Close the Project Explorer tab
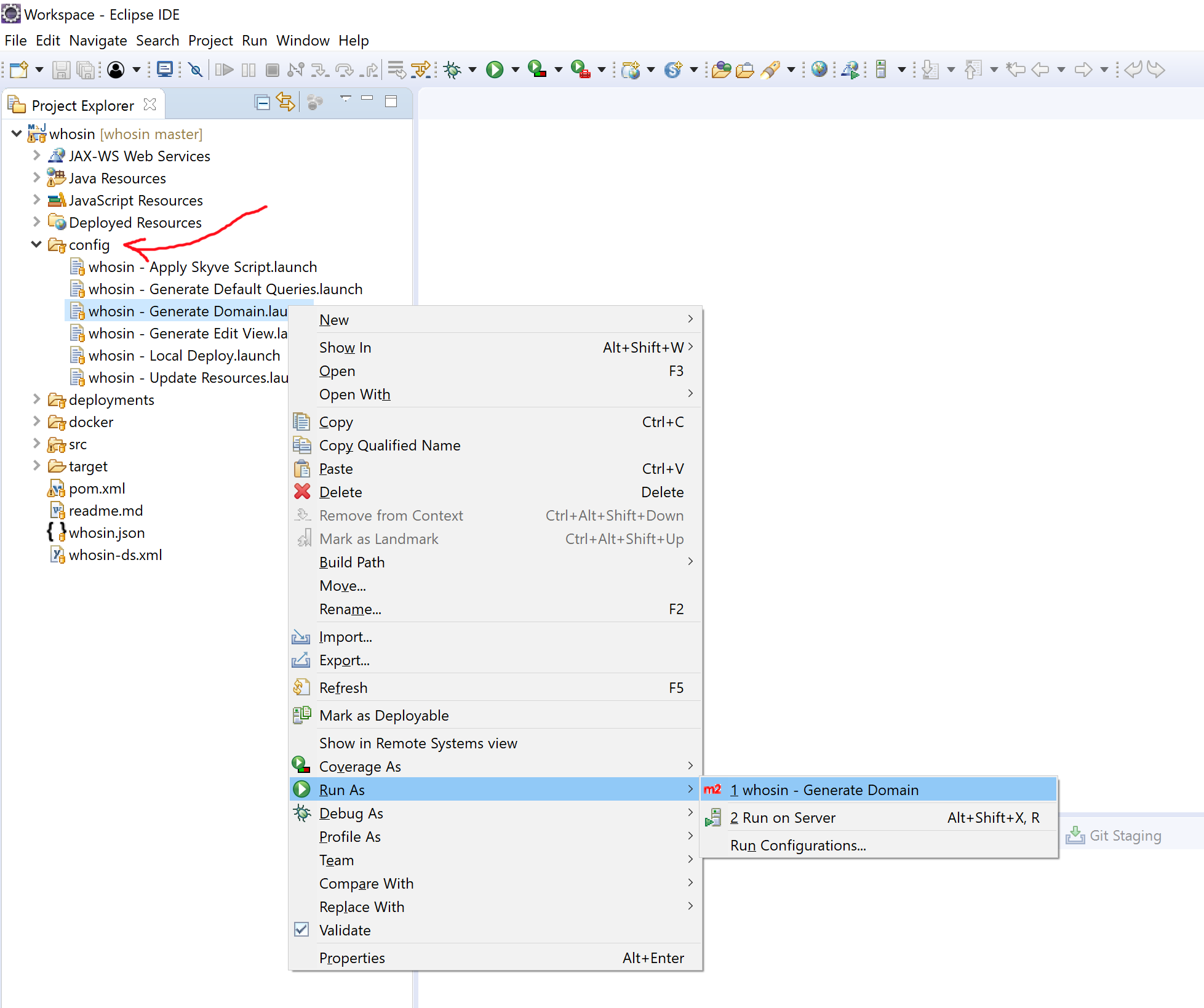 pyautogui.click(x=150, y=105)
